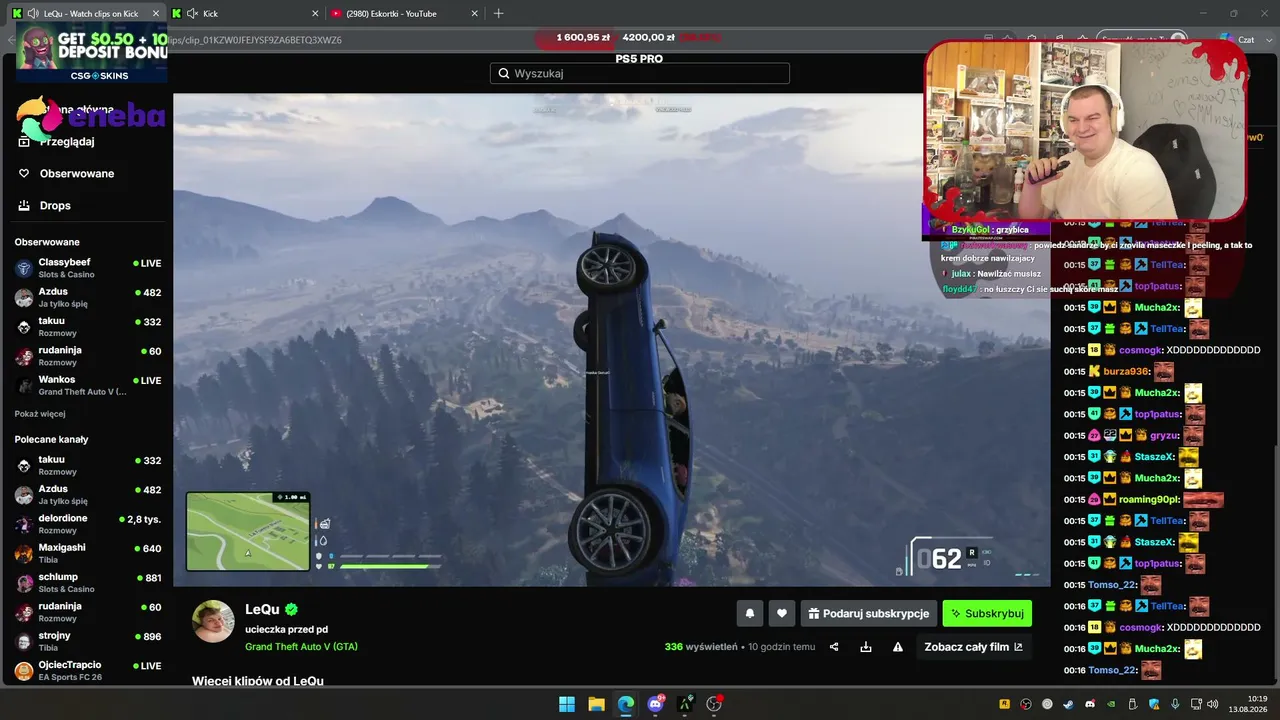Click the clip title ucieczka przed pd
Image resolution: width=1280 pixels, height=720 pixels.
point(286,629)
